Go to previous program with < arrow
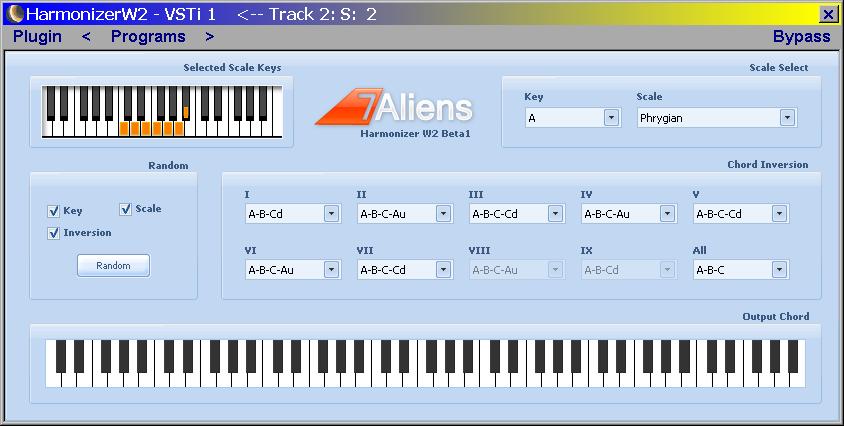844x426 pixels. pyautogui.click(x=86, y=37)
